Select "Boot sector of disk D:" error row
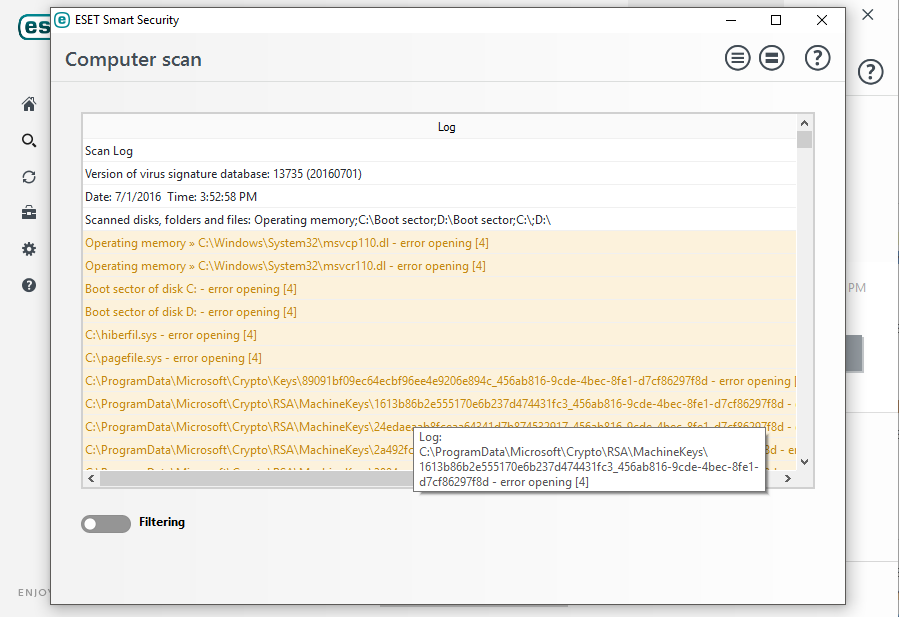The height and width of the screenshot is (617, 899). click(x=440, y=311)
